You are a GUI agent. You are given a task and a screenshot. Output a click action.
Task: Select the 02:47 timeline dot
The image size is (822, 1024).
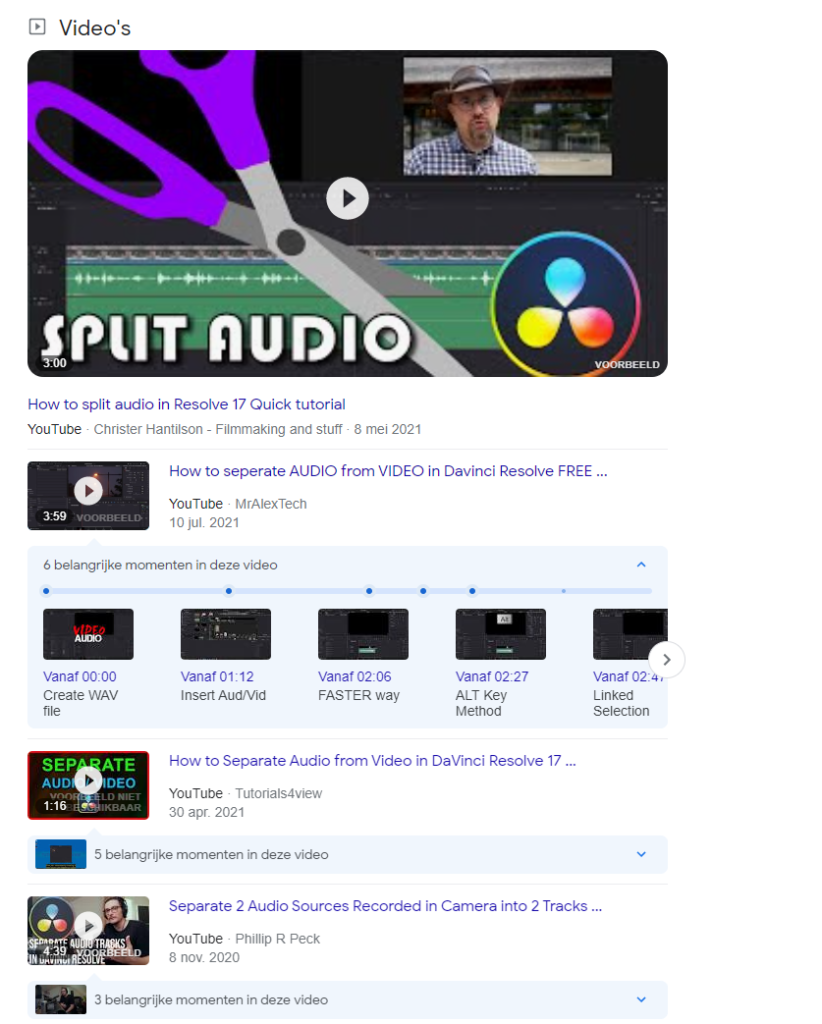click(x=472, y=591)
